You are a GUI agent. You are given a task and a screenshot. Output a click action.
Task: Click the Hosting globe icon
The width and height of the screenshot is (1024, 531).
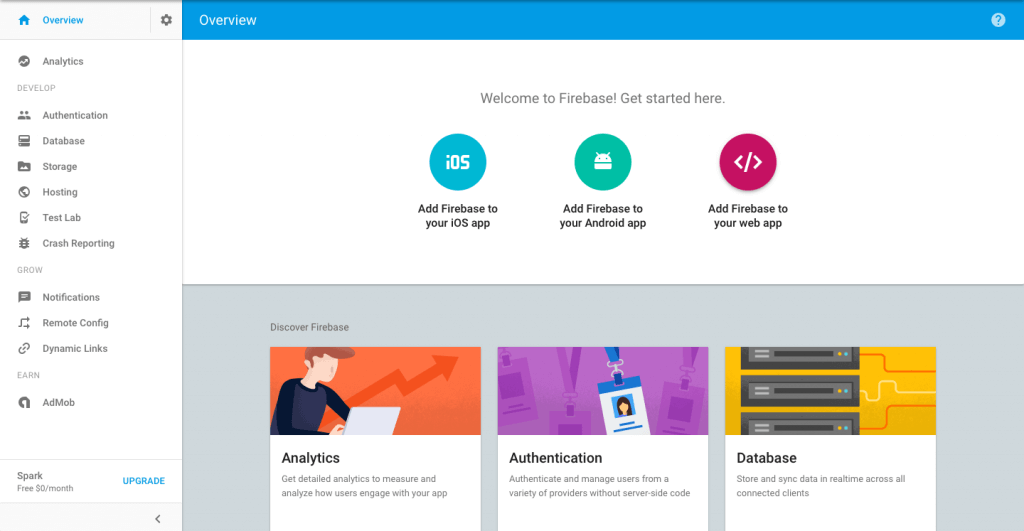click(x=24, y=192)
